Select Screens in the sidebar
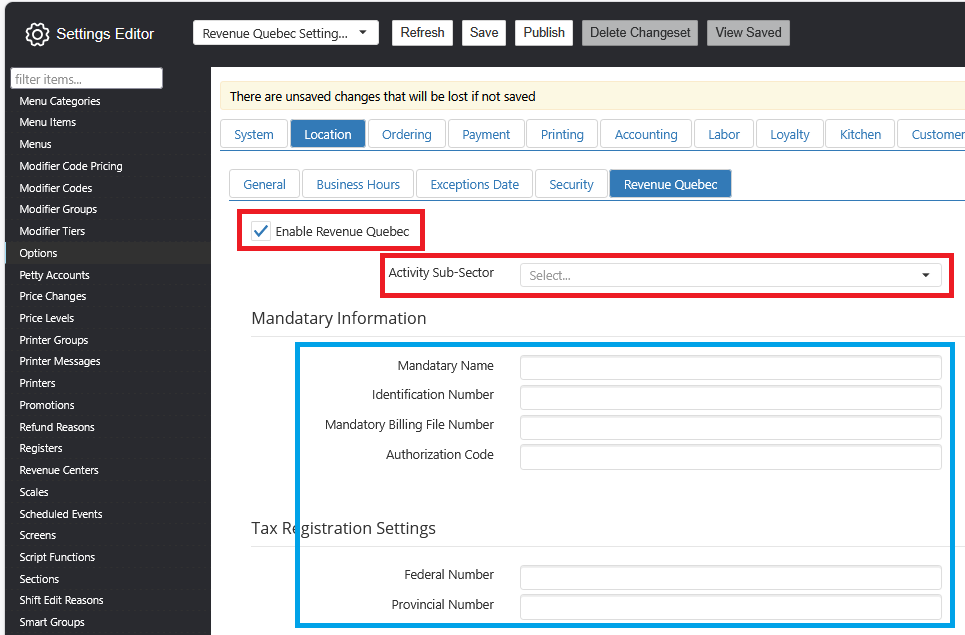This screenshot has width=965, height=635. point(38,535)
